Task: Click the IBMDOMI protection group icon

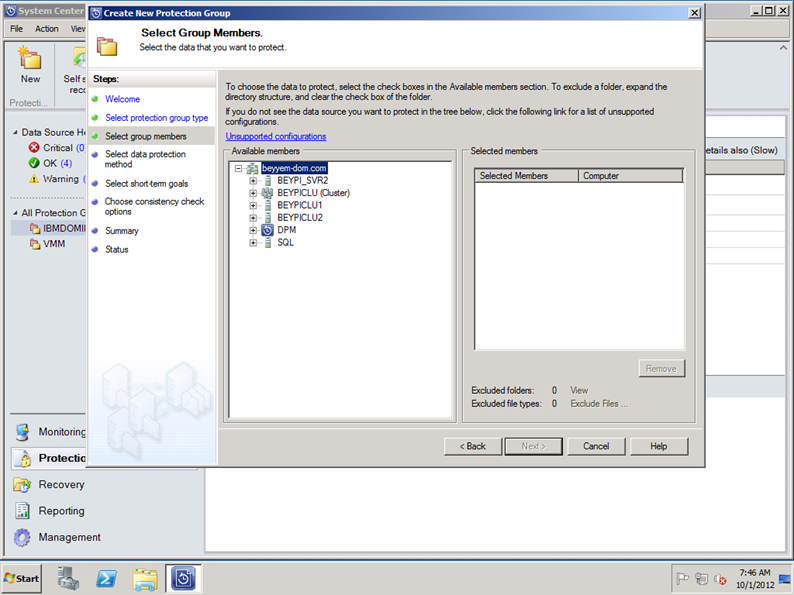Action: pyautogui.click(x=35, y=228)
